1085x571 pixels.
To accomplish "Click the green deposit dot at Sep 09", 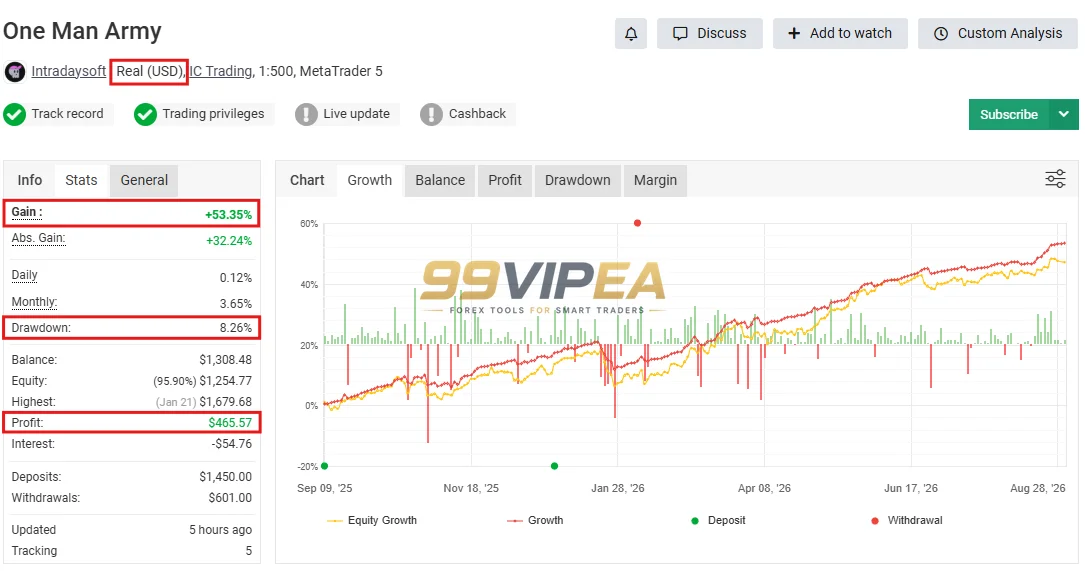I will click(x=325, y=466).
